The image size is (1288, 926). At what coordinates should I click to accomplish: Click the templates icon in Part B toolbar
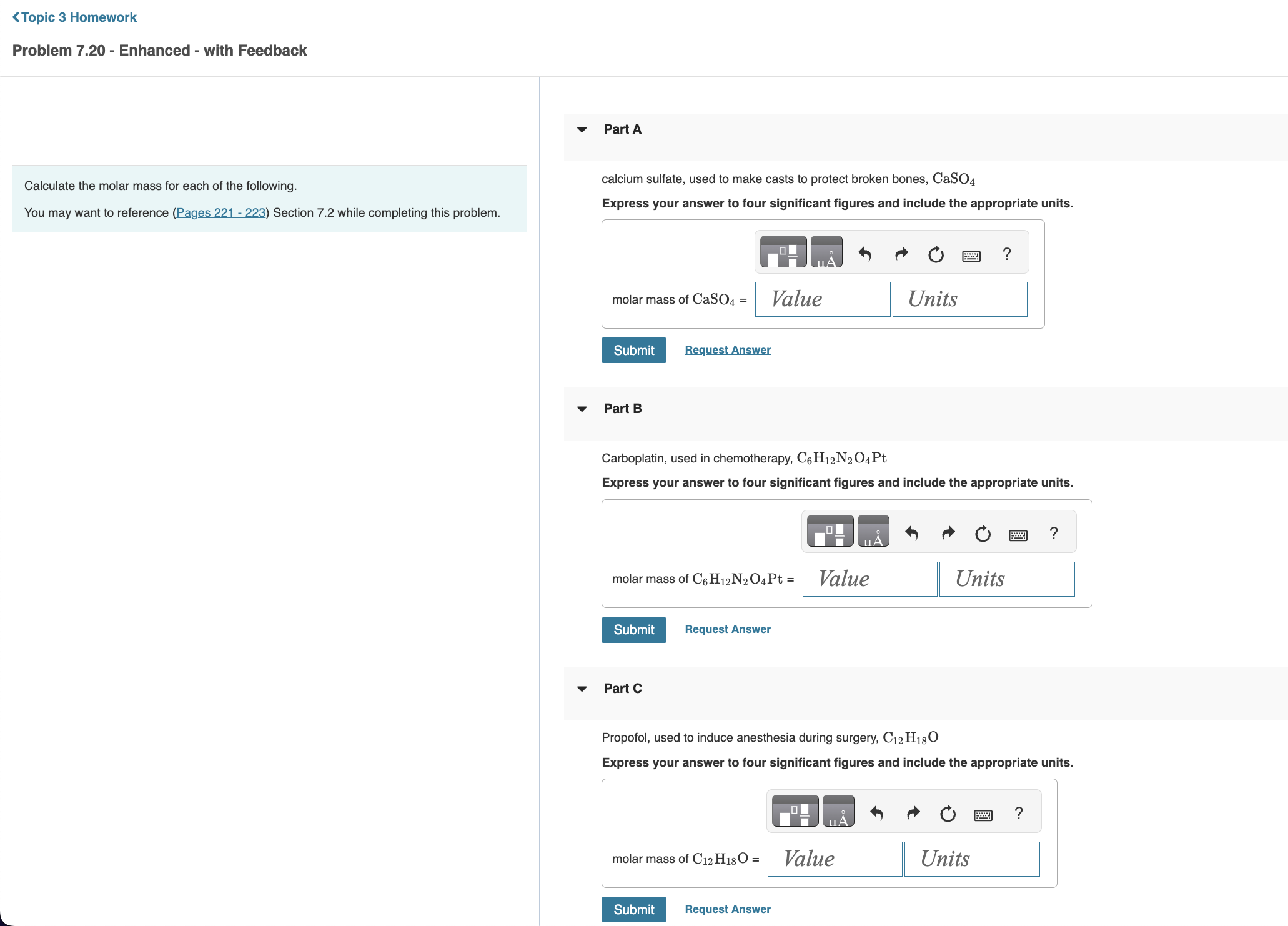(x=830, y=532)
